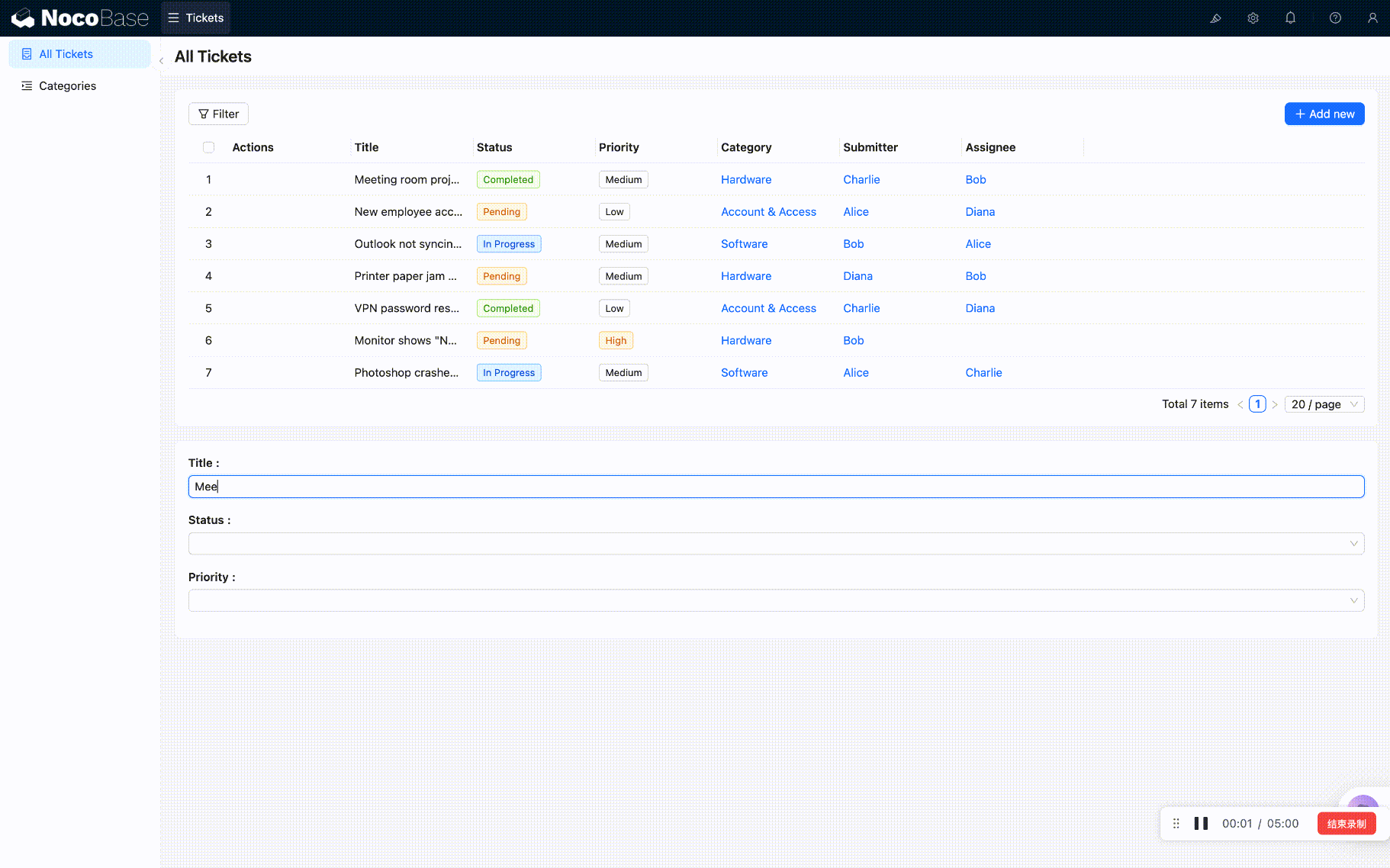Open the help question mark icon
This screenshot has height=868, width=1390.
point(1335,18)
